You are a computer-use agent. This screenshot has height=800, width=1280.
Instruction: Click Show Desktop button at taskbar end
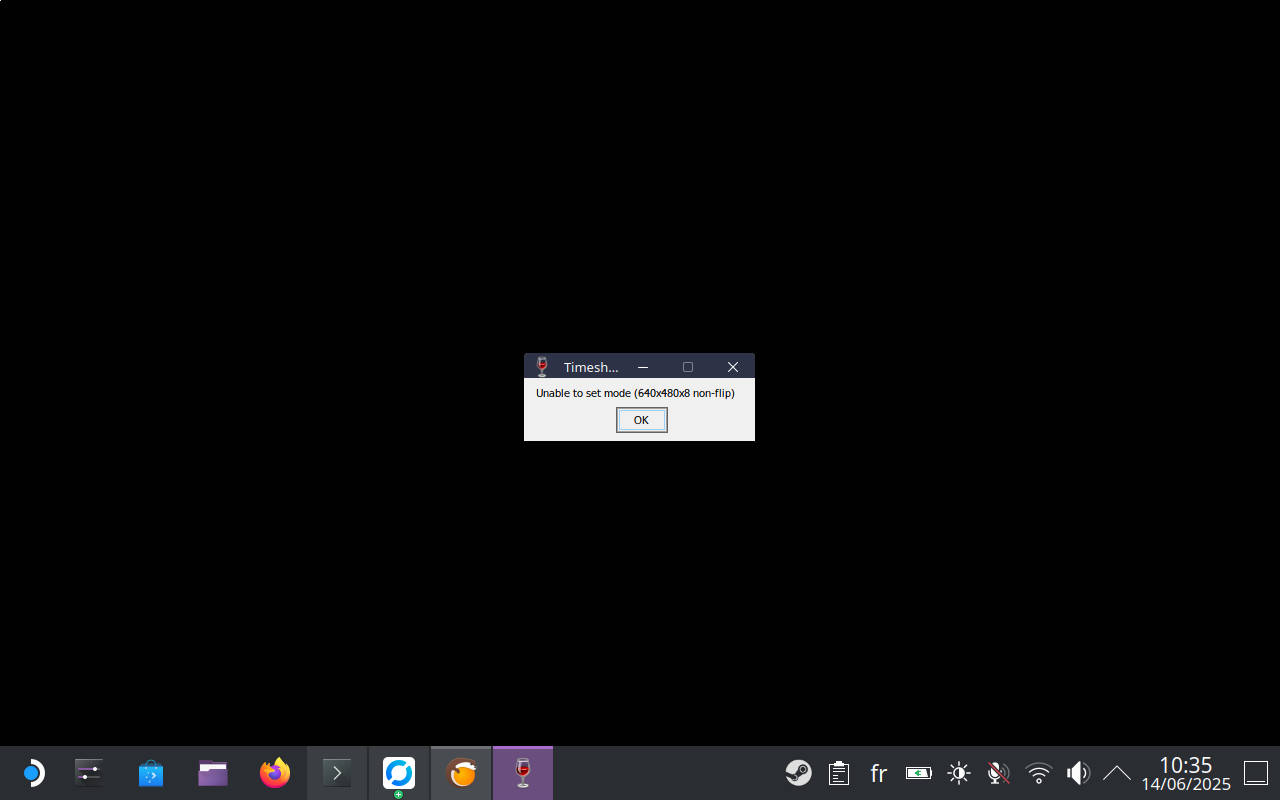point(1256,773)
